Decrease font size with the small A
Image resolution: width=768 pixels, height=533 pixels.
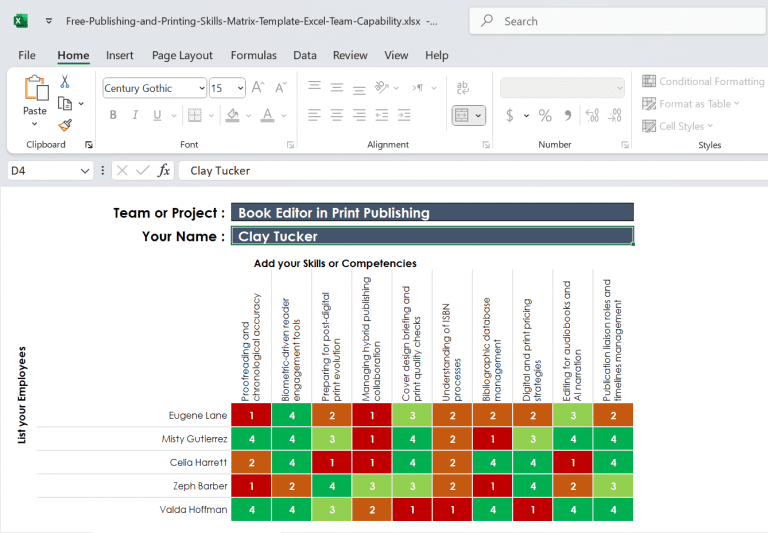[x=281, y=88]
